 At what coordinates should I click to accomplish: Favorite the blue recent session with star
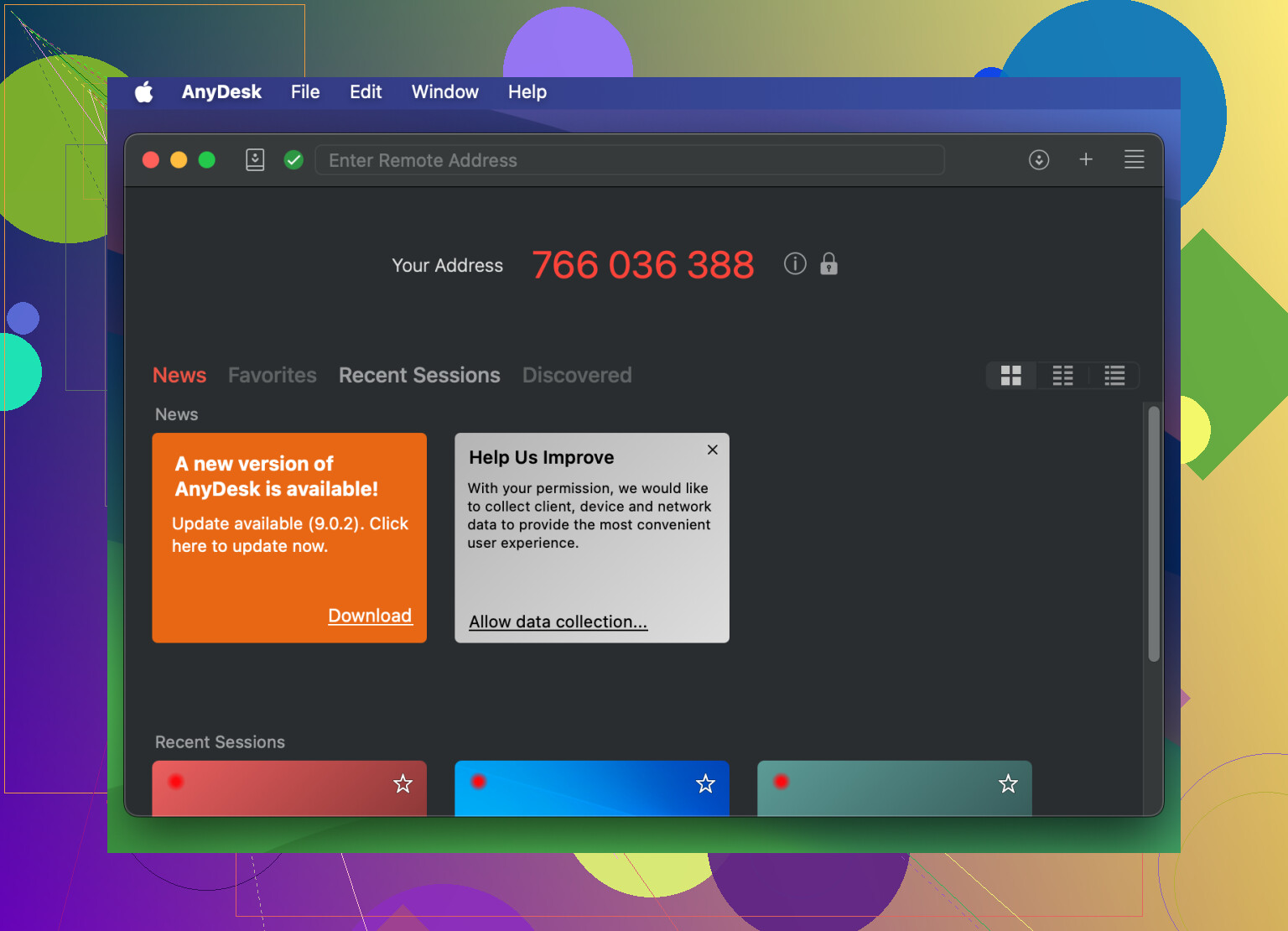coord(706,784)
